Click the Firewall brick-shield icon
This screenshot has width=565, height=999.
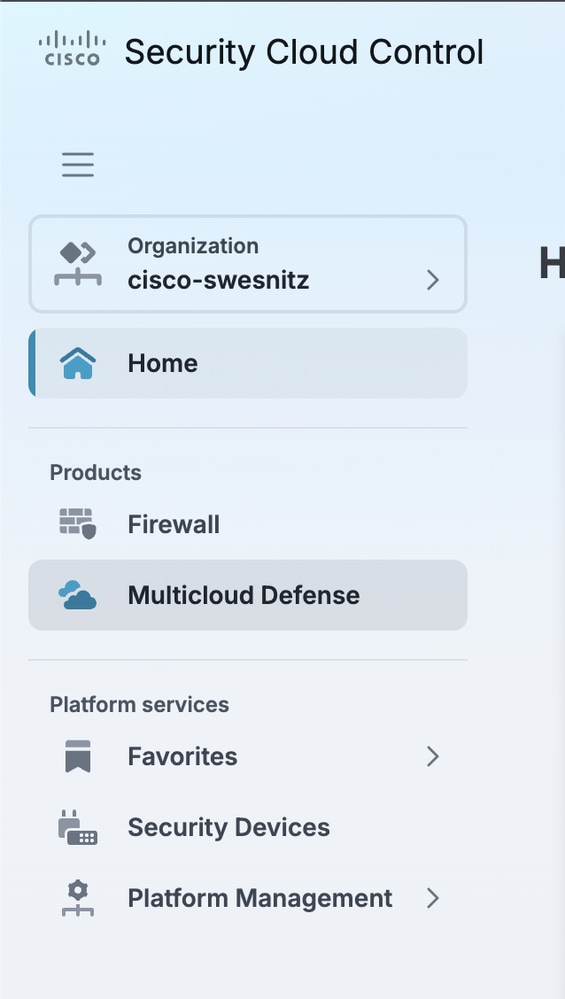click(78, 524)
